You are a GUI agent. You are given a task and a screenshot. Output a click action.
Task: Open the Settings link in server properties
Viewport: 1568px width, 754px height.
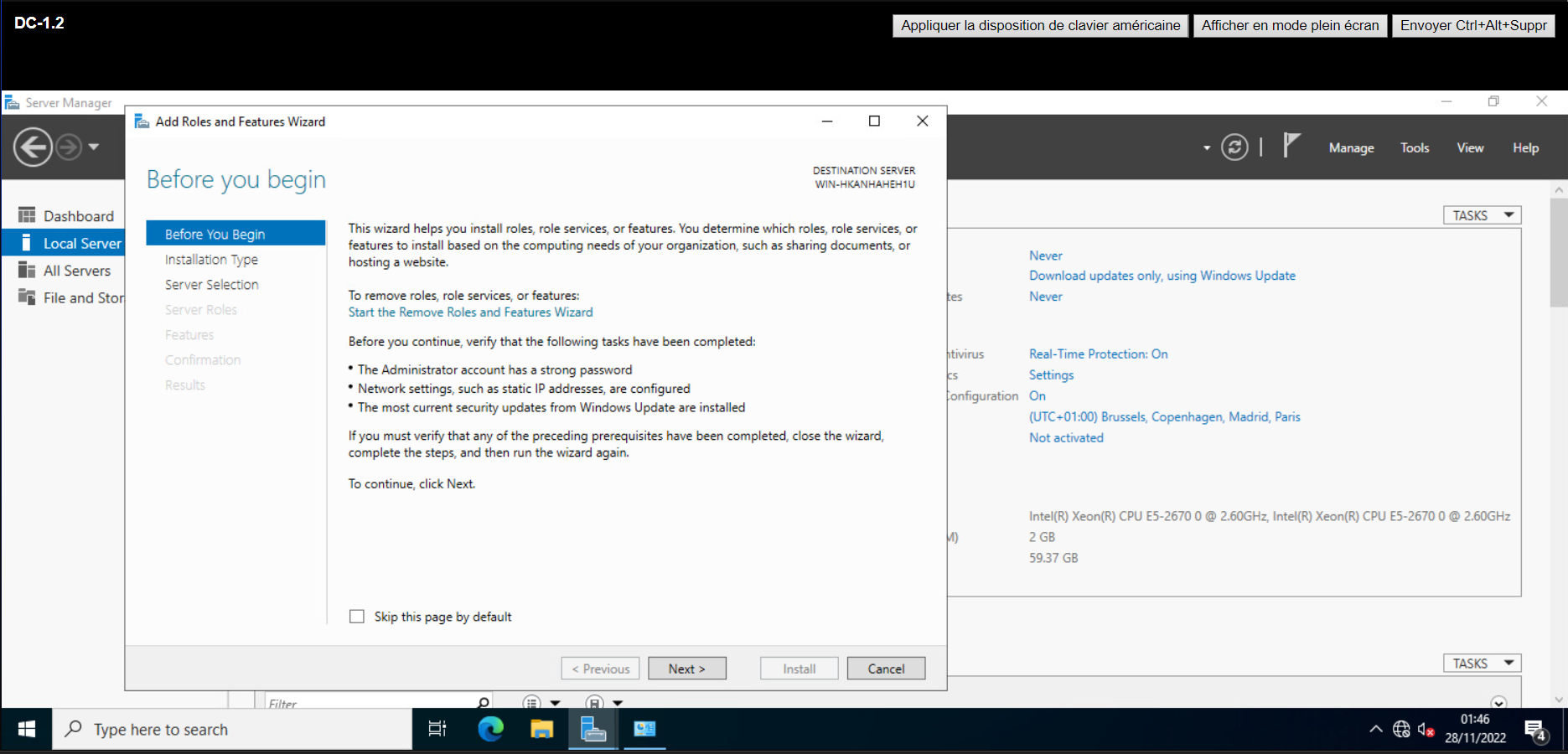click(1051, 375)
